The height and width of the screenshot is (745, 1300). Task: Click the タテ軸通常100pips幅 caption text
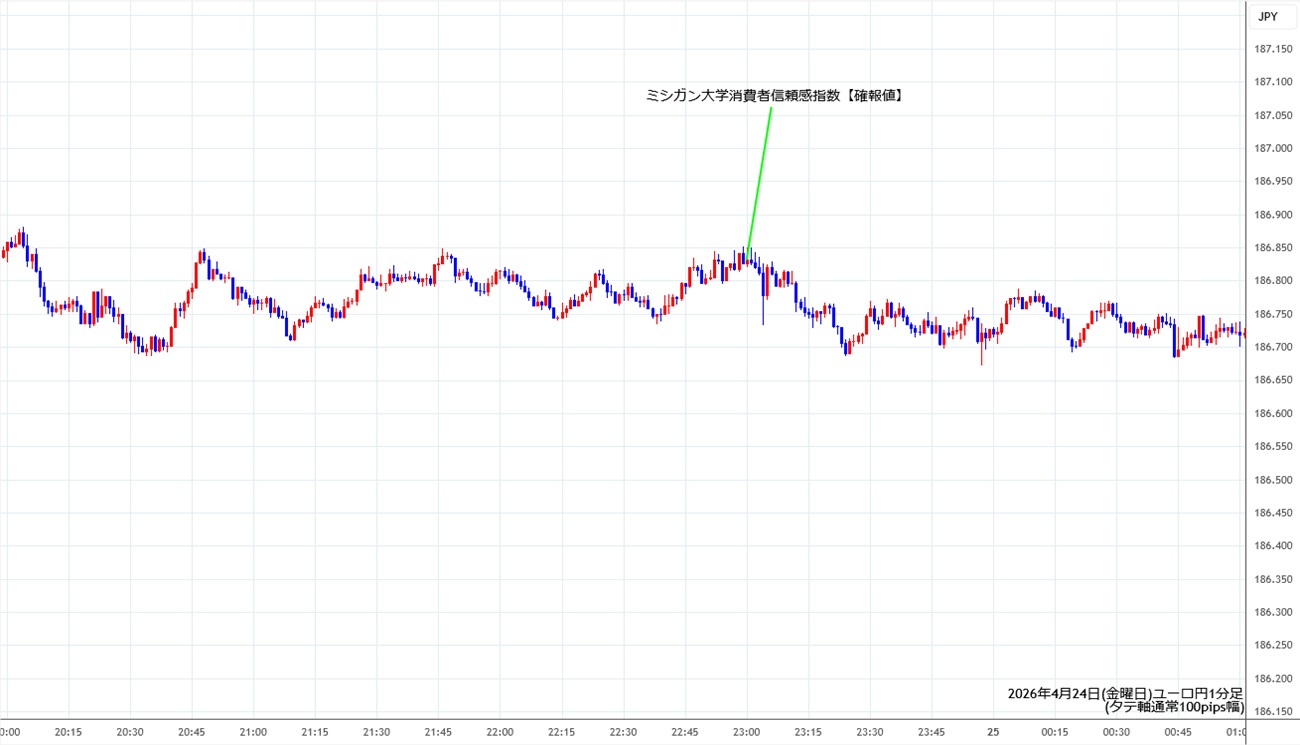point(1174,707)
